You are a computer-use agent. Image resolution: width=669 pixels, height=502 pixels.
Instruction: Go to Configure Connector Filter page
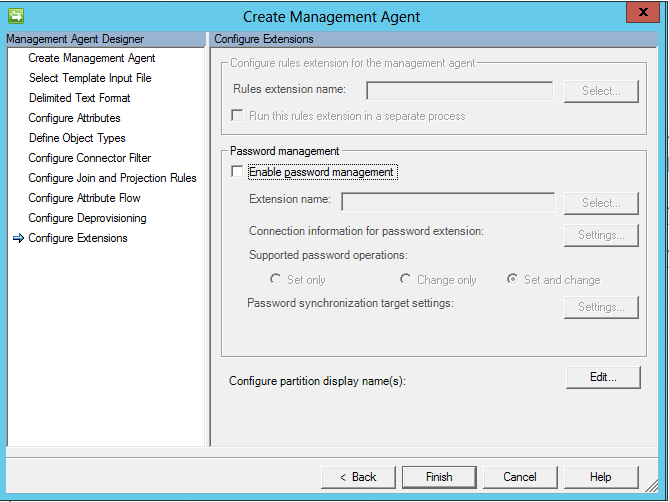click(90, 158)
